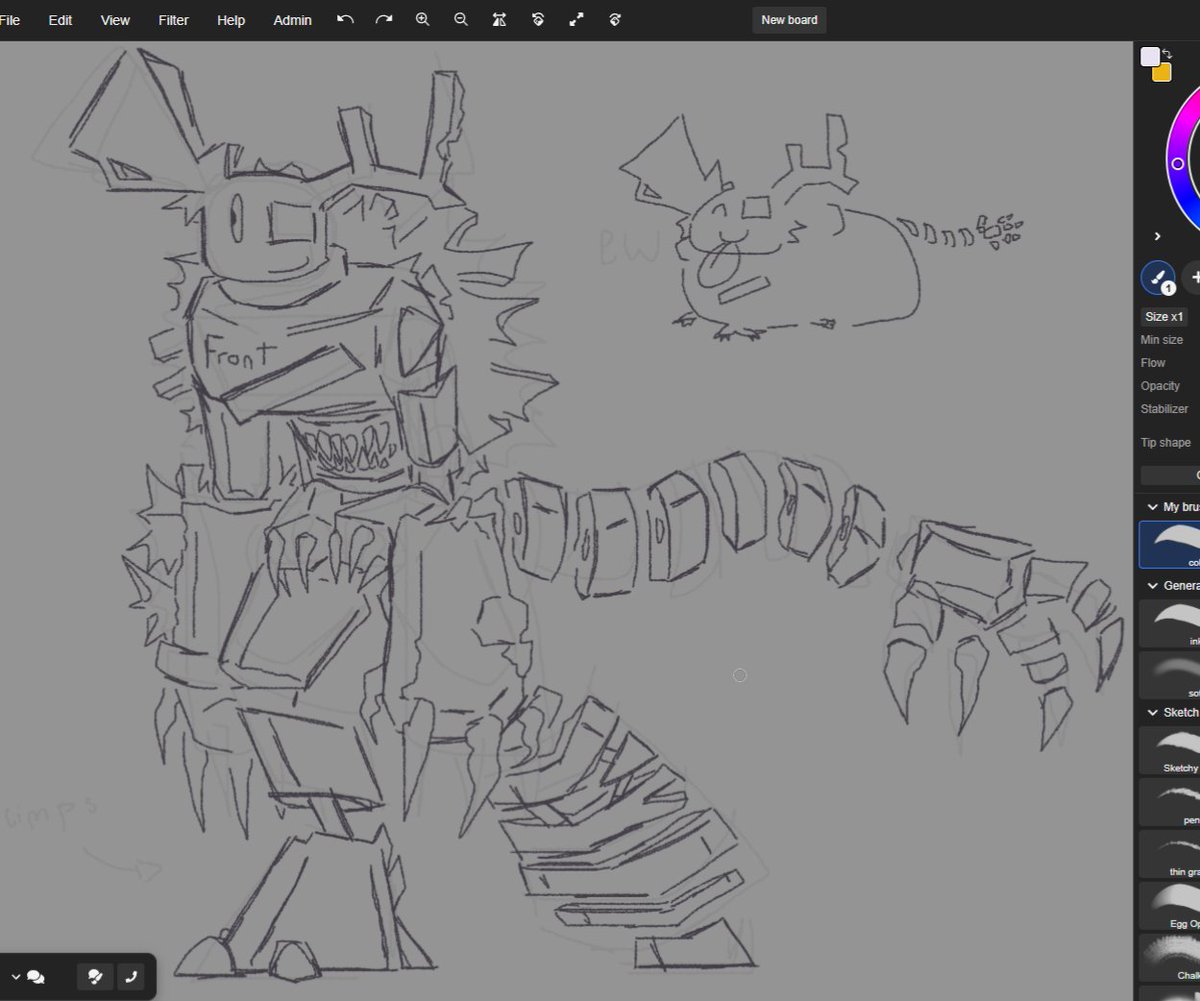The image size is (1200, 1001).
Task: Click the zoom out magnifier icon
Action: (461, 19)
